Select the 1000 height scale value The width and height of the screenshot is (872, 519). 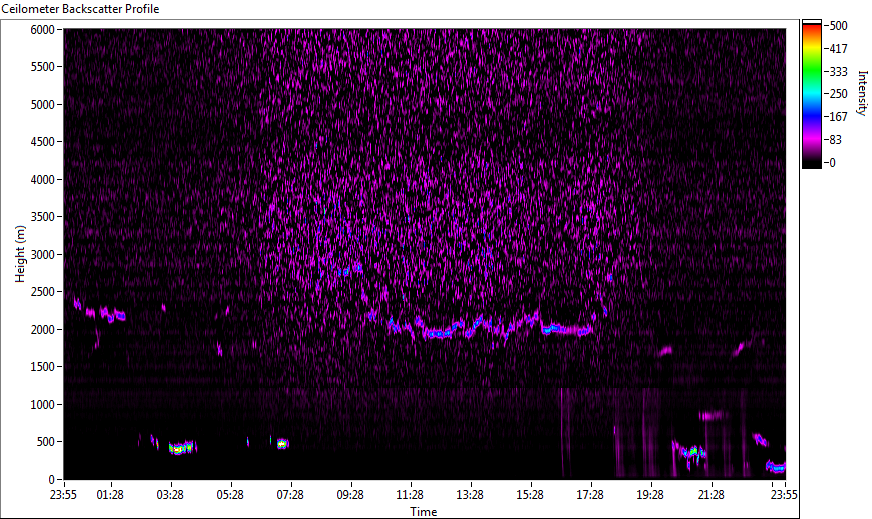(43, 405)
